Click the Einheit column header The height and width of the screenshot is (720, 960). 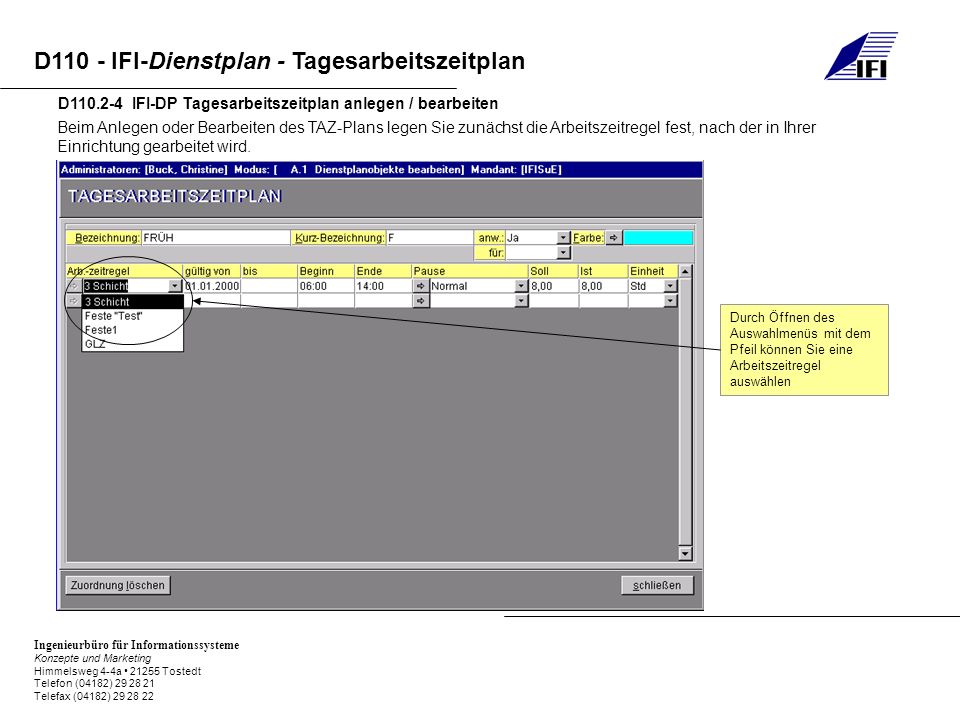pos(653,271)
